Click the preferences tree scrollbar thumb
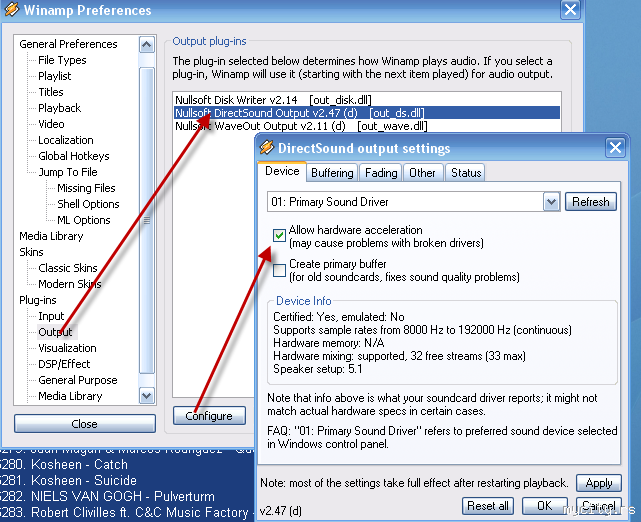Image resolution: width=641 pixels, height=522 pixels. click(147, 220)
